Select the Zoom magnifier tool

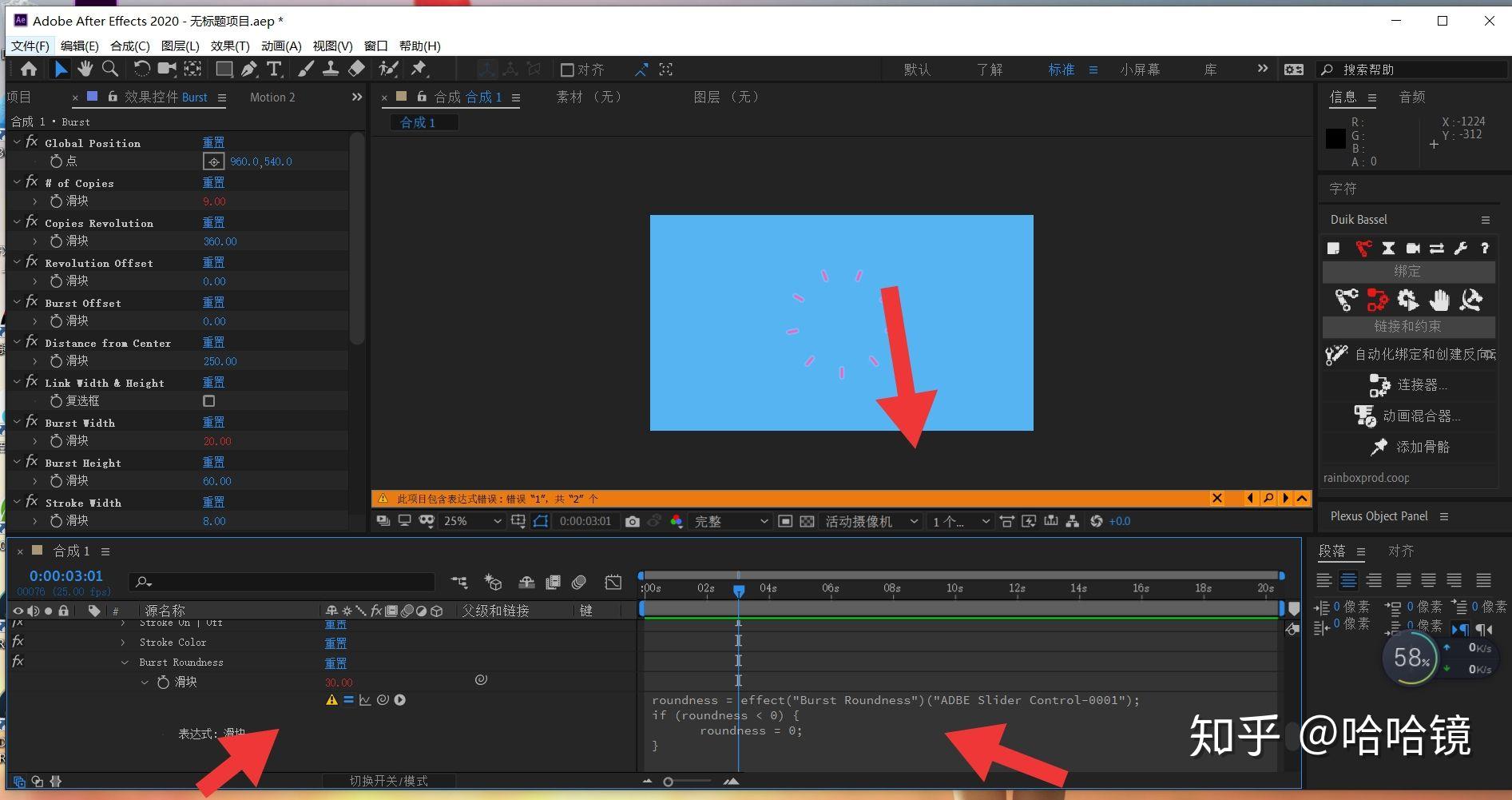[110, 70]
